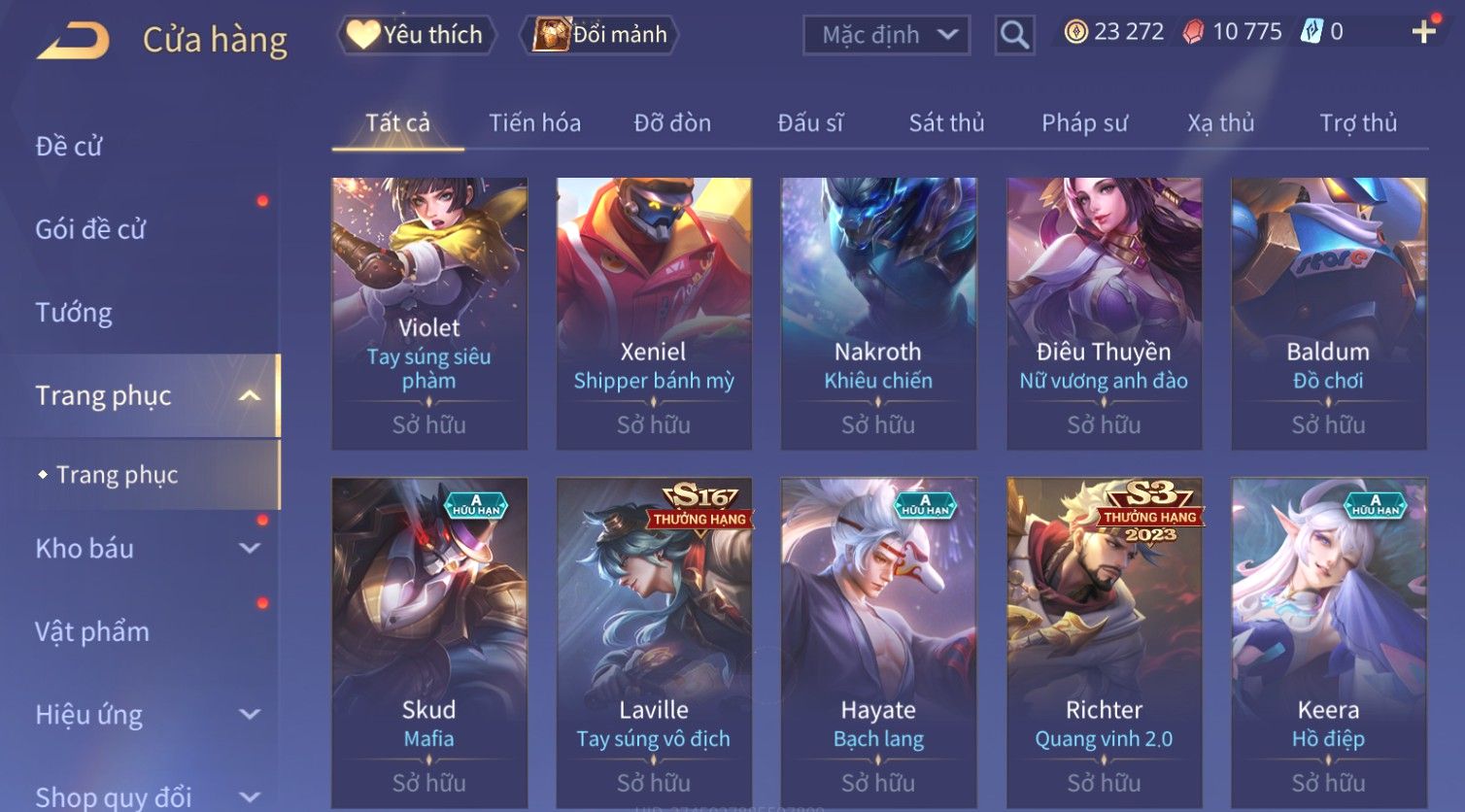Open Đổi mảnh chest exchange
1465x812 pixels.
pos(600,35)
